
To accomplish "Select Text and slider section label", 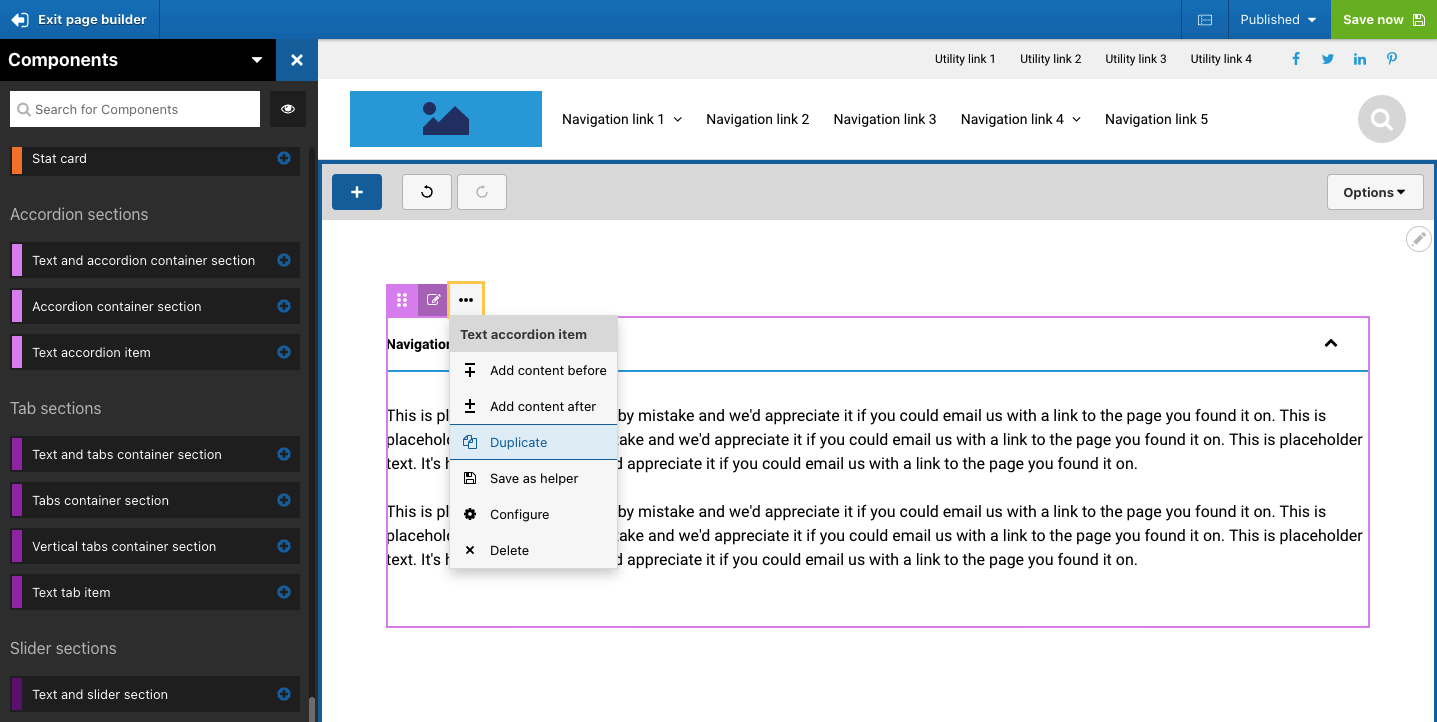I will click(100, 694).
